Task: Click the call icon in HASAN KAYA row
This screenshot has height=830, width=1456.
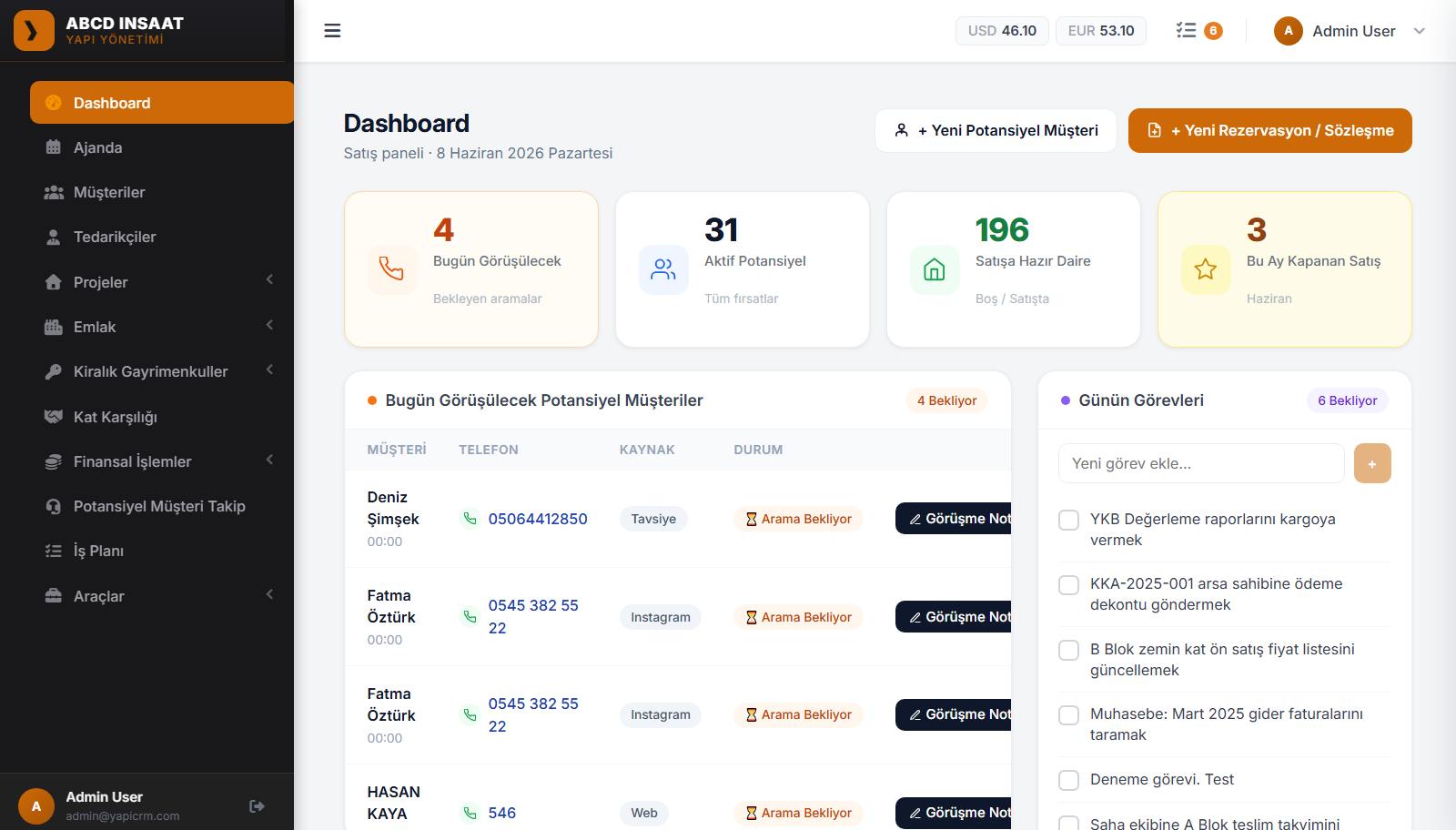Action: 470,813
